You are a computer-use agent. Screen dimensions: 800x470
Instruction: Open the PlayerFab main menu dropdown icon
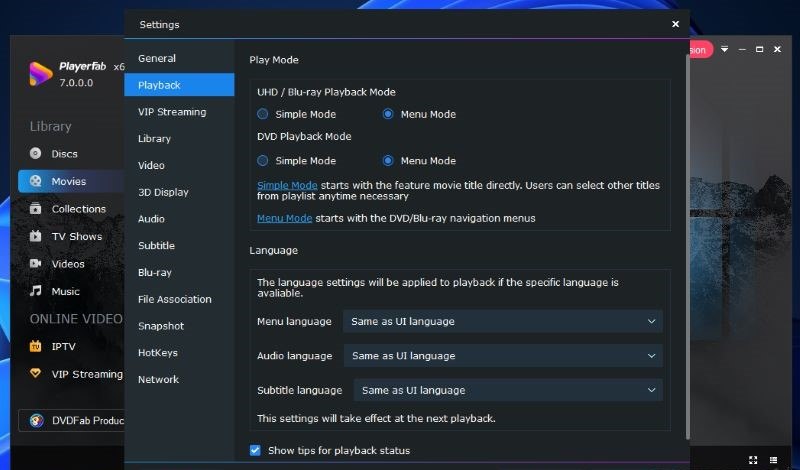click(724, 49)
